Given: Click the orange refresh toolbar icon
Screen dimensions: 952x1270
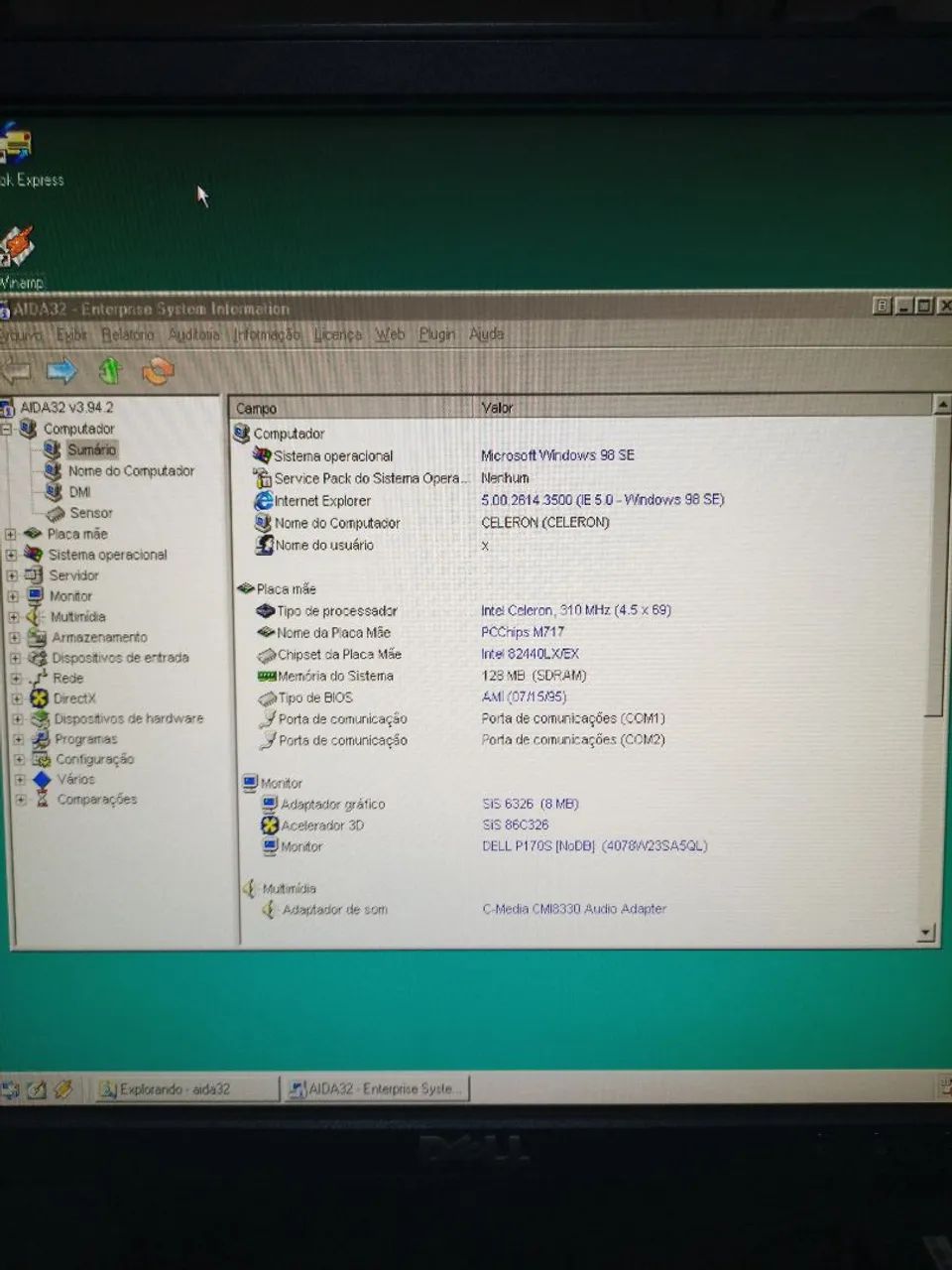Looking at the screenshot, I should click(x=158, y=371).
